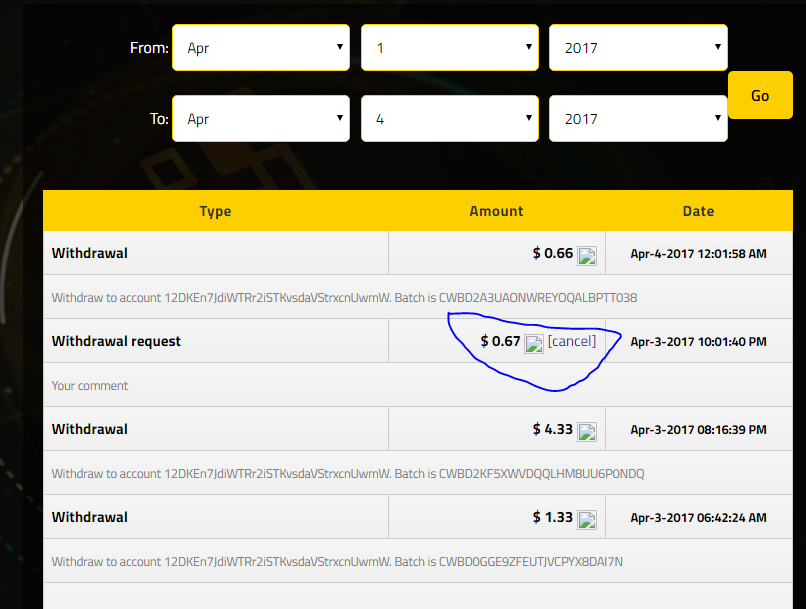Select the Withdrawal request row label
This screenshot has width=806, height=609.
116,341
